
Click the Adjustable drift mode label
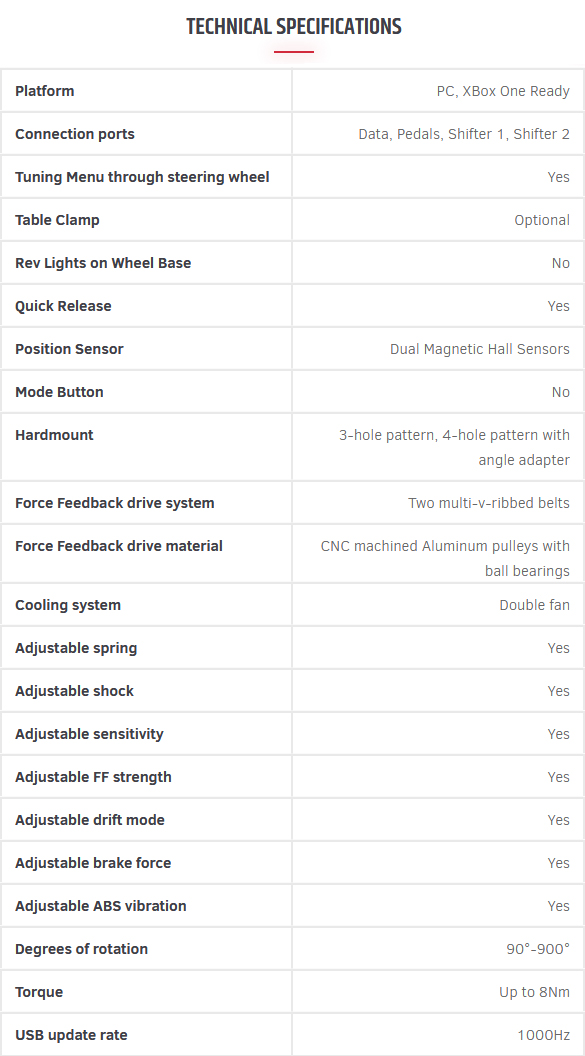[90, 820]
